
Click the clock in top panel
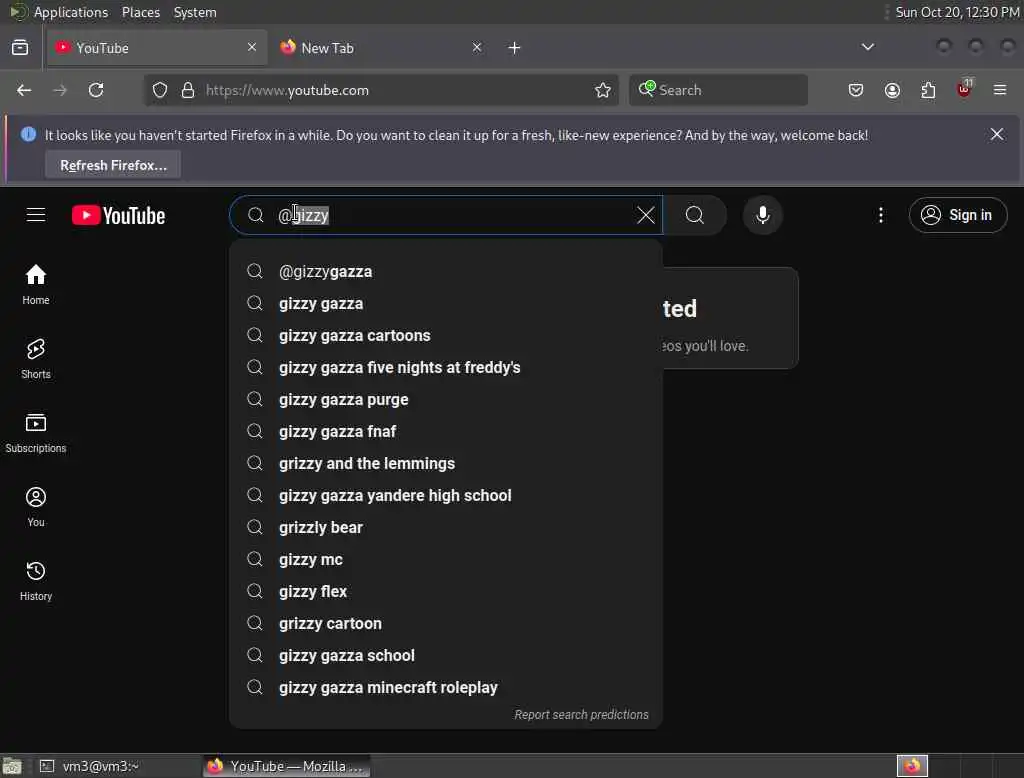point(957,12)
